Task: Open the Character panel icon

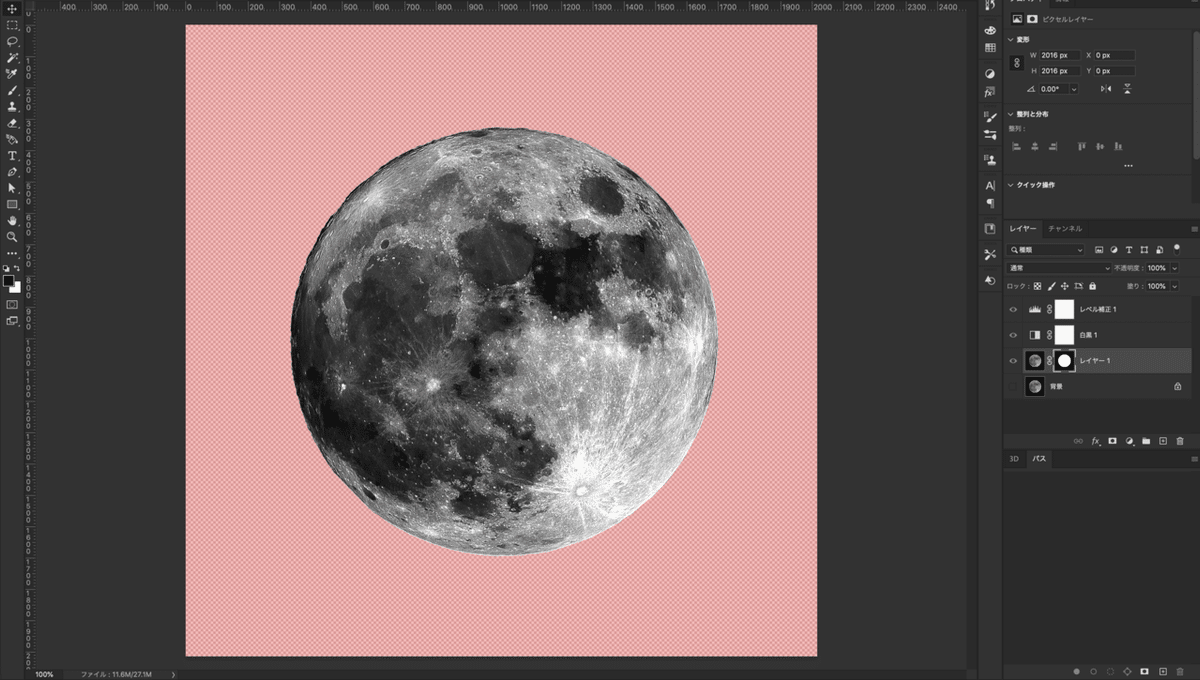Action: coord(990,185)
